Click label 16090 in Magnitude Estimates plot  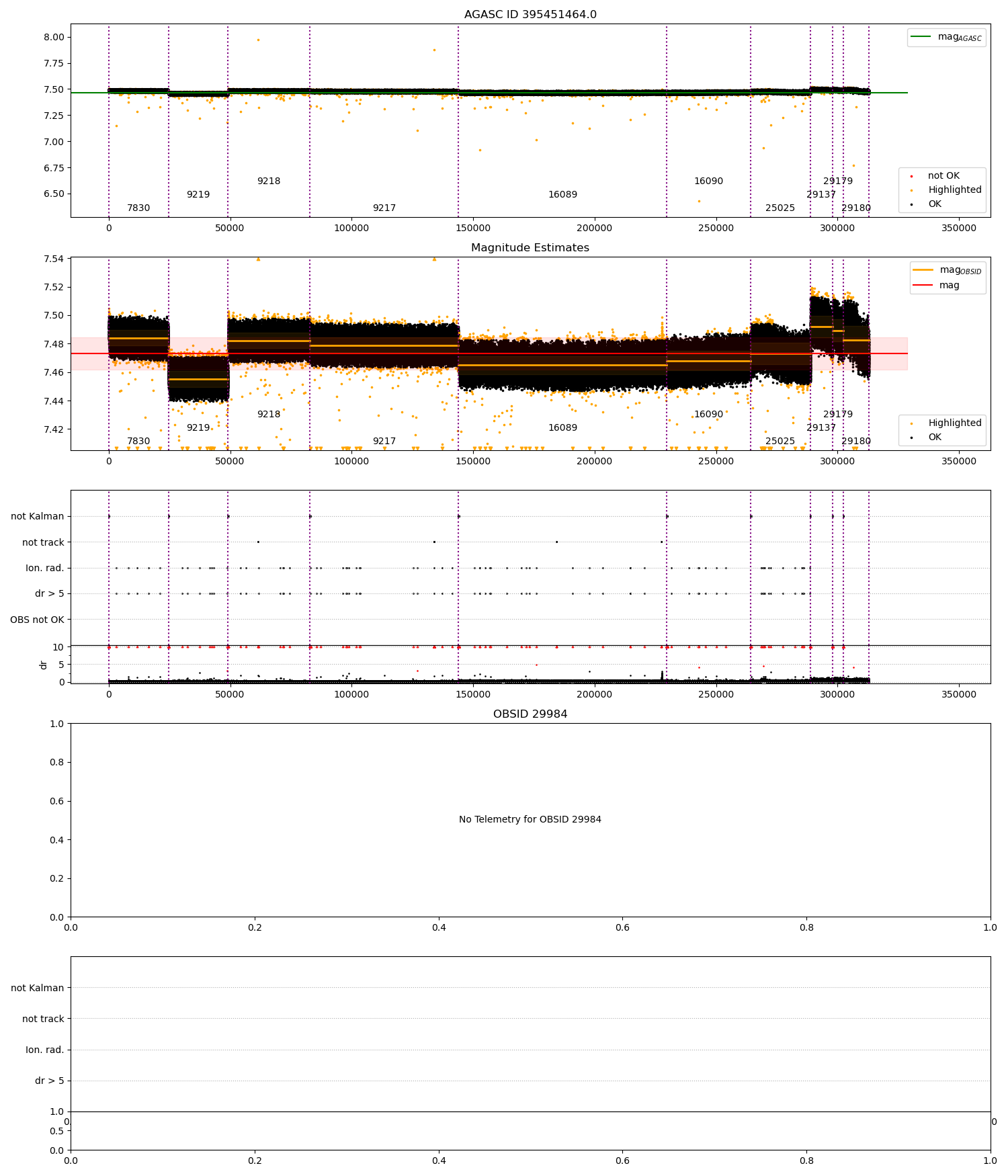click(708, 415)
